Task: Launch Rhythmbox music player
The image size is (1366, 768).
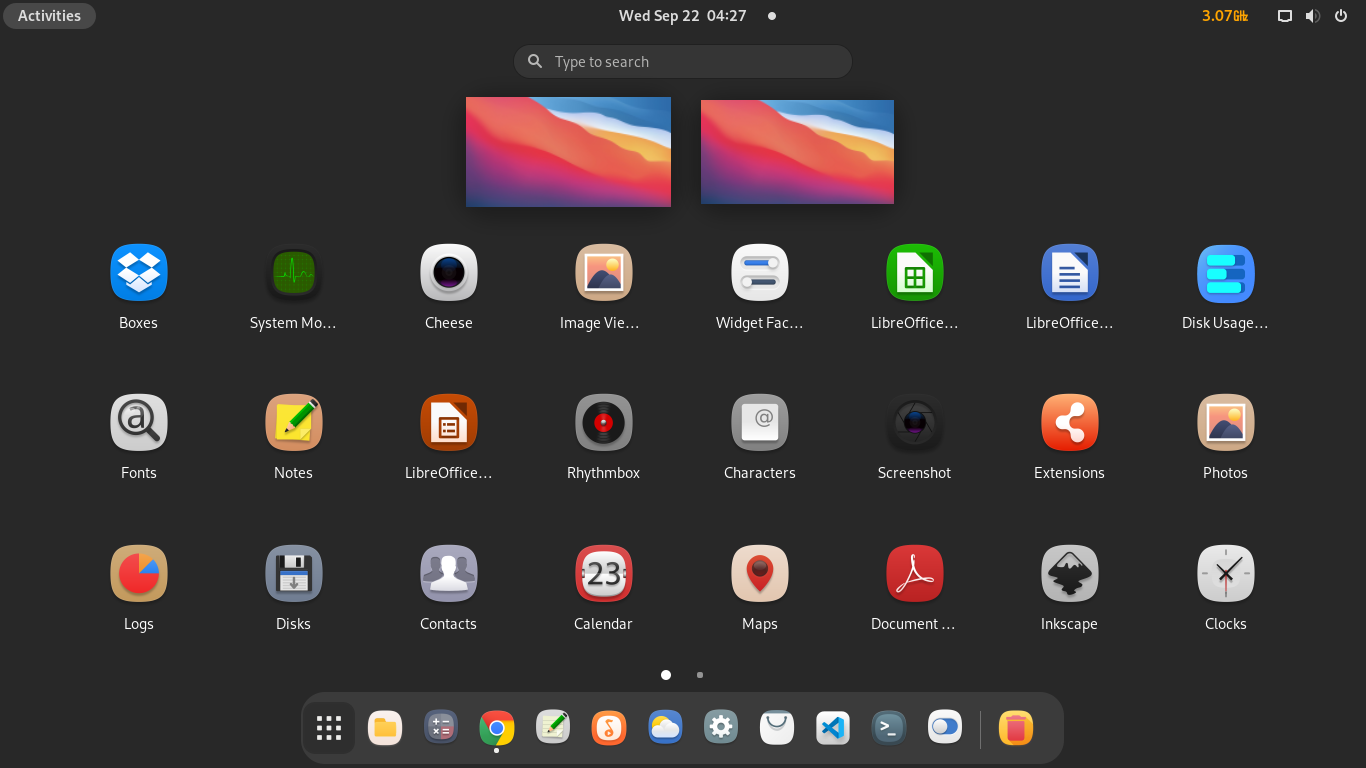Action: click(603, 423)
